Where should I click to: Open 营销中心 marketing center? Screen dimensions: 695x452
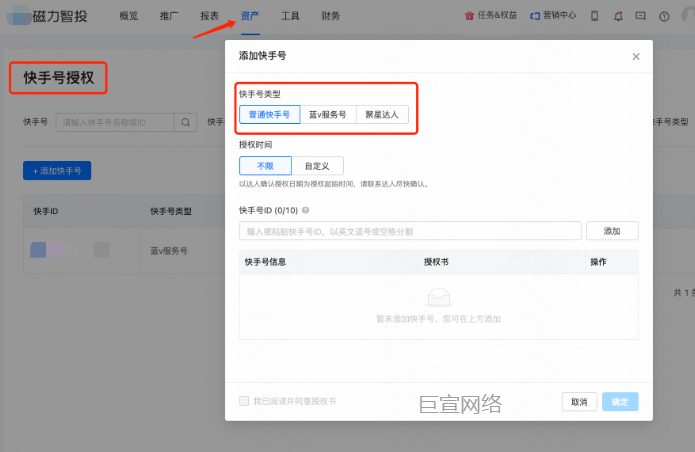pyautogui.click(x=553, y=16)
